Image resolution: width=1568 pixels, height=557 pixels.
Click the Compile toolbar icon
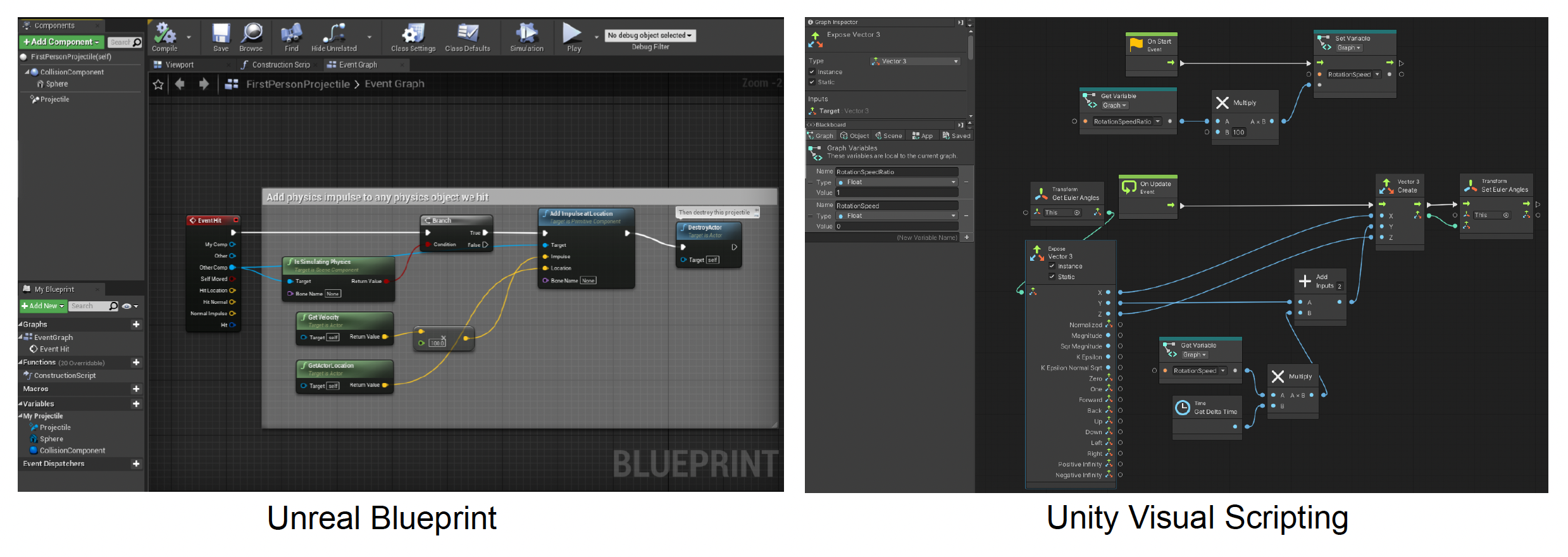(165, 34)
